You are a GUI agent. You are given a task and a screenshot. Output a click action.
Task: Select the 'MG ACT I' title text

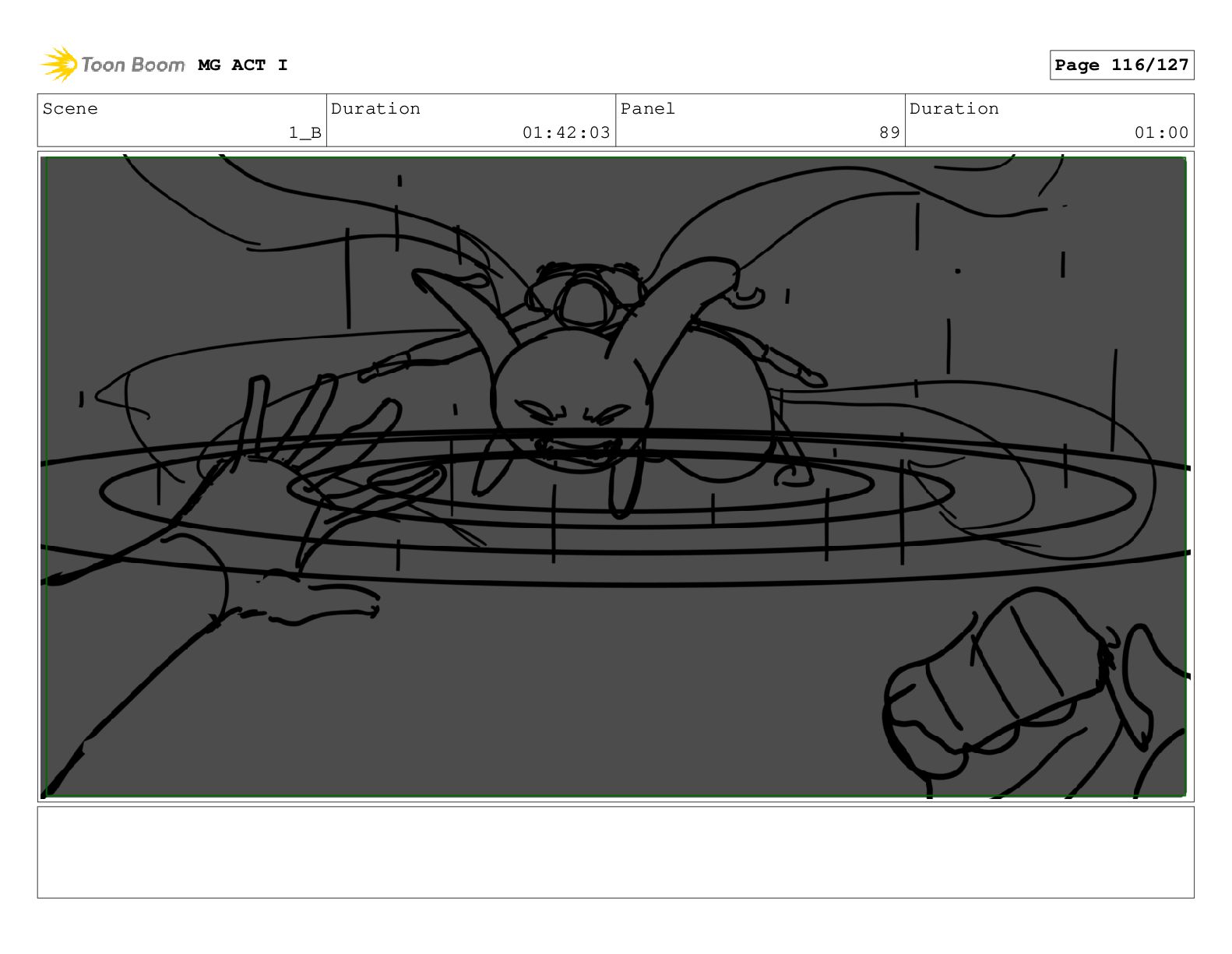243,65
